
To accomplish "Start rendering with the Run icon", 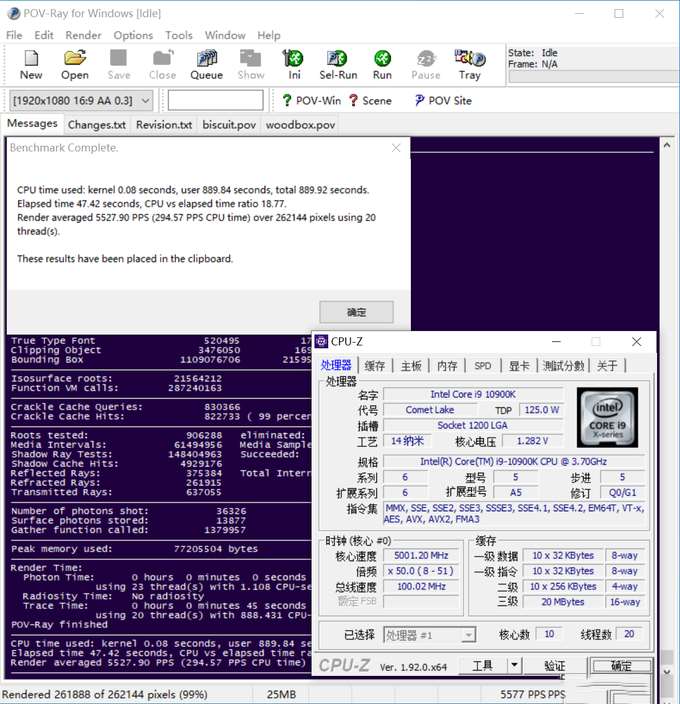I will pyautogui.click(x=382, y=65).
